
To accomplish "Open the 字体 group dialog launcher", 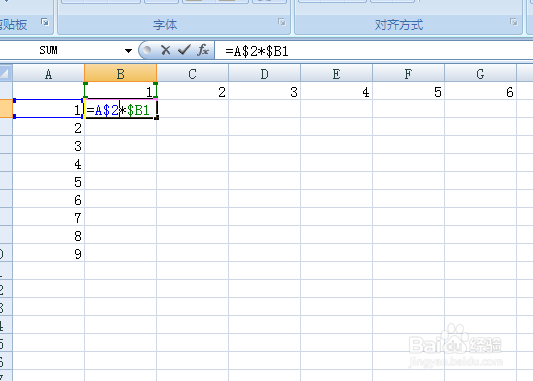I will point(282,22).
